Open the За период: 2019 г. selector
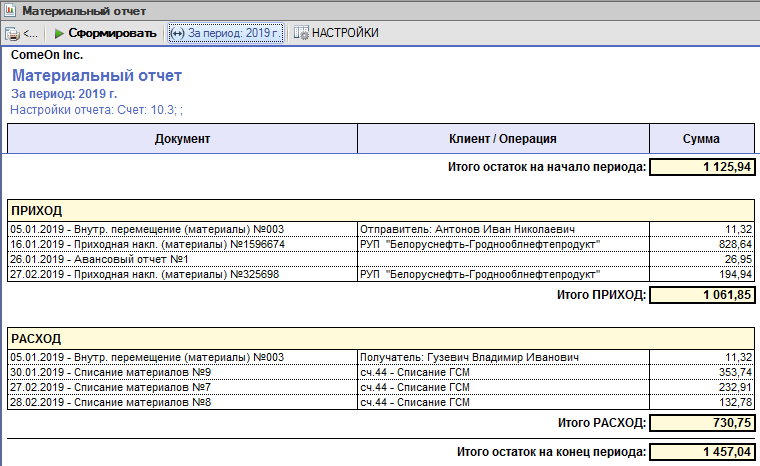 click(226, 33)
